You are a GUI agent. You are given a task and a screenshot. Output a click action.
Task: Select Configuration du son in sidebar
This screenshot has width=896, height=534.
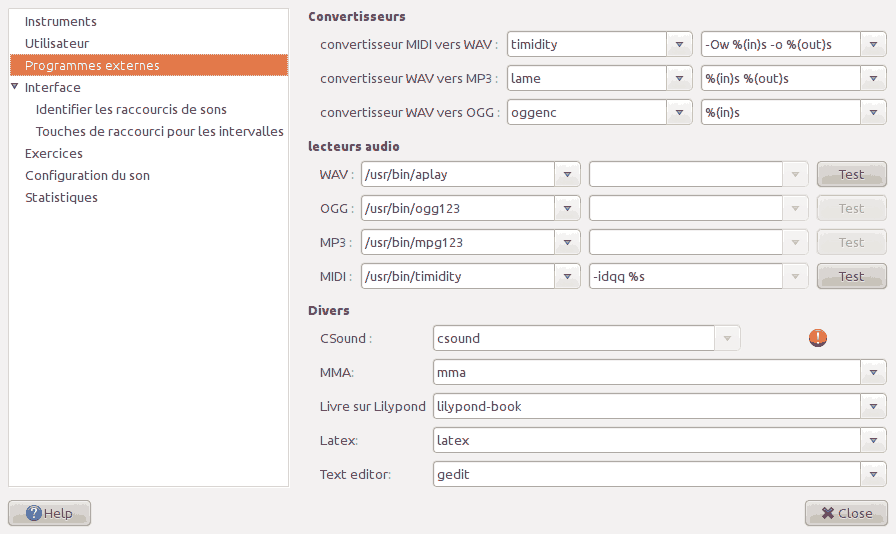tap(87, 176)
